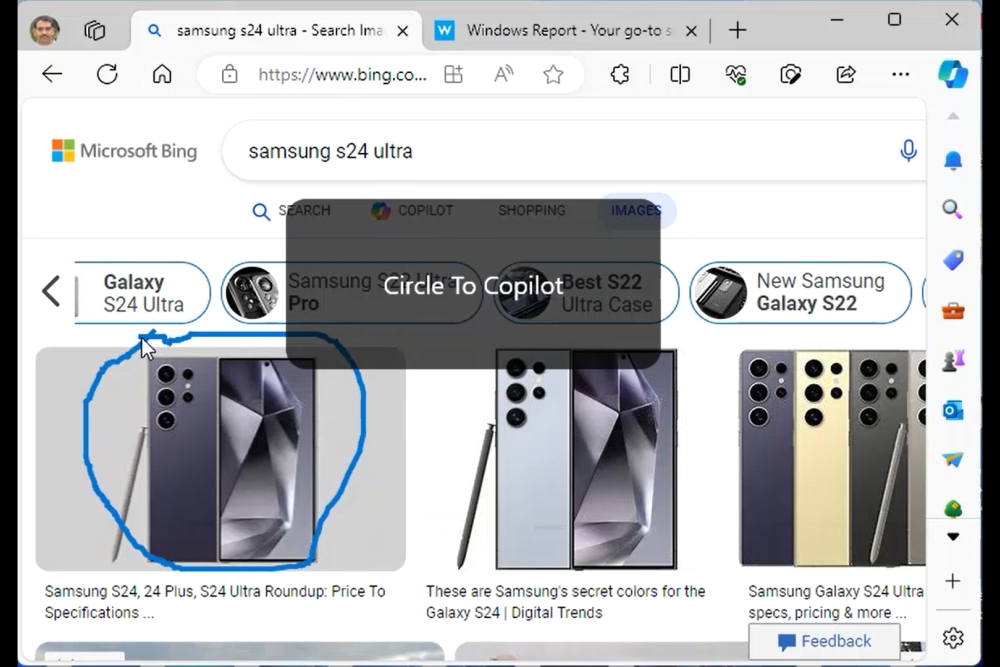This screenshot has height=667, width=1000.
Task: Collapse sidebar apps with up arrow
Action: click(953, 116)
